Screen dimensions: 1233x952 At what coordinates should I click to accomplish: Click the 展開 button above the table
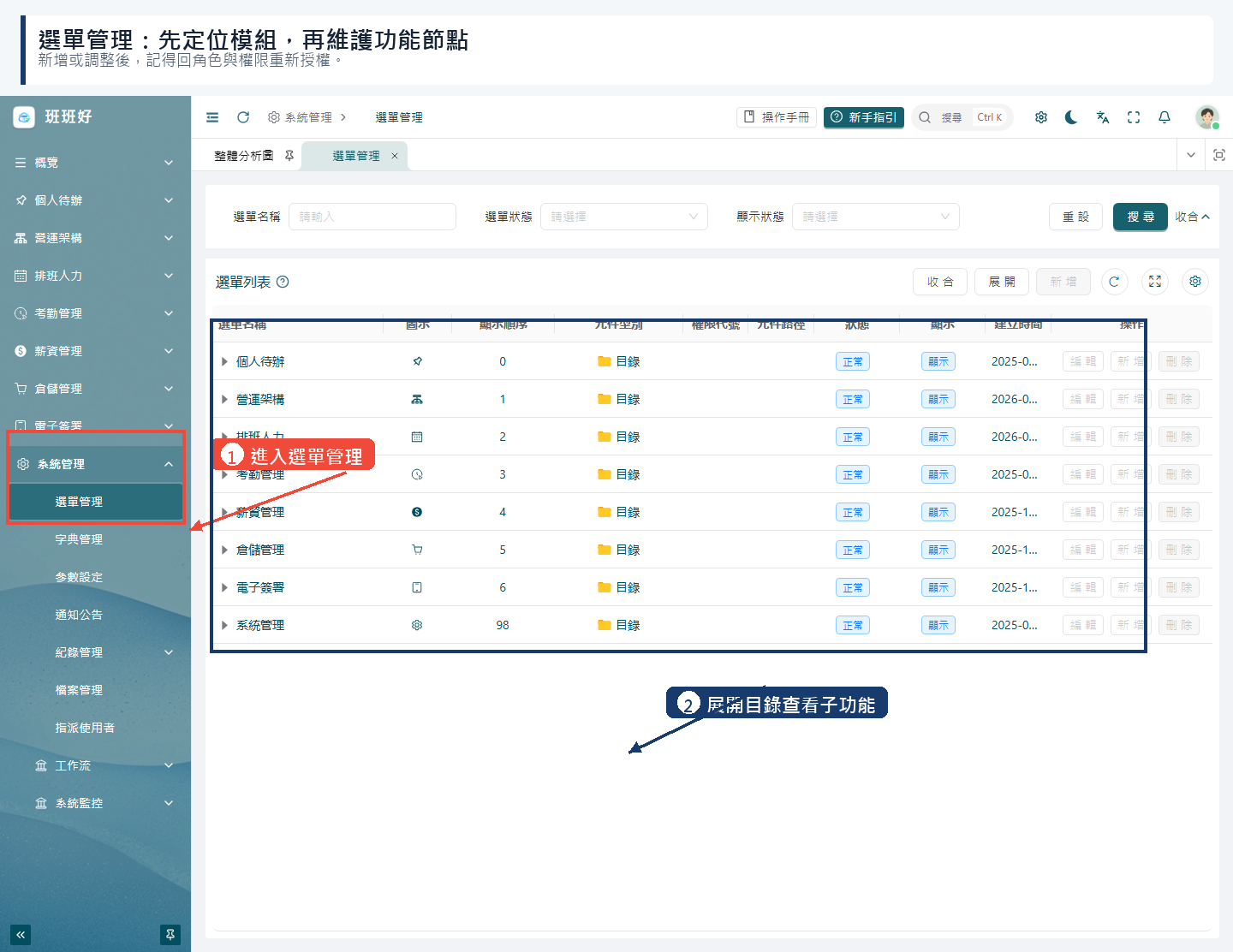1002,282
